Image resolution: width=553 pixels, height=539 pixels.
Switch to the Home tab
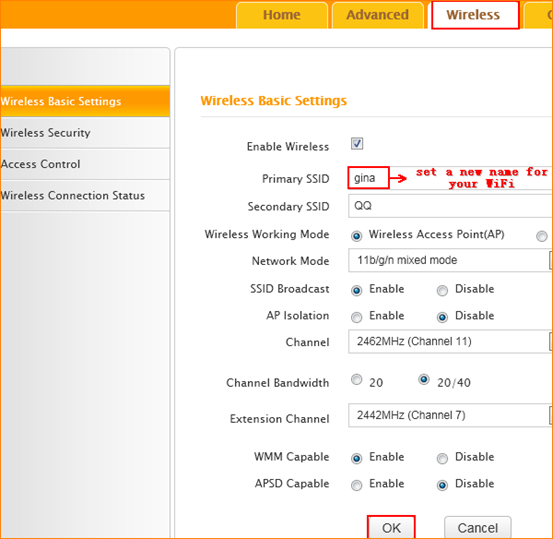point(282,15)
